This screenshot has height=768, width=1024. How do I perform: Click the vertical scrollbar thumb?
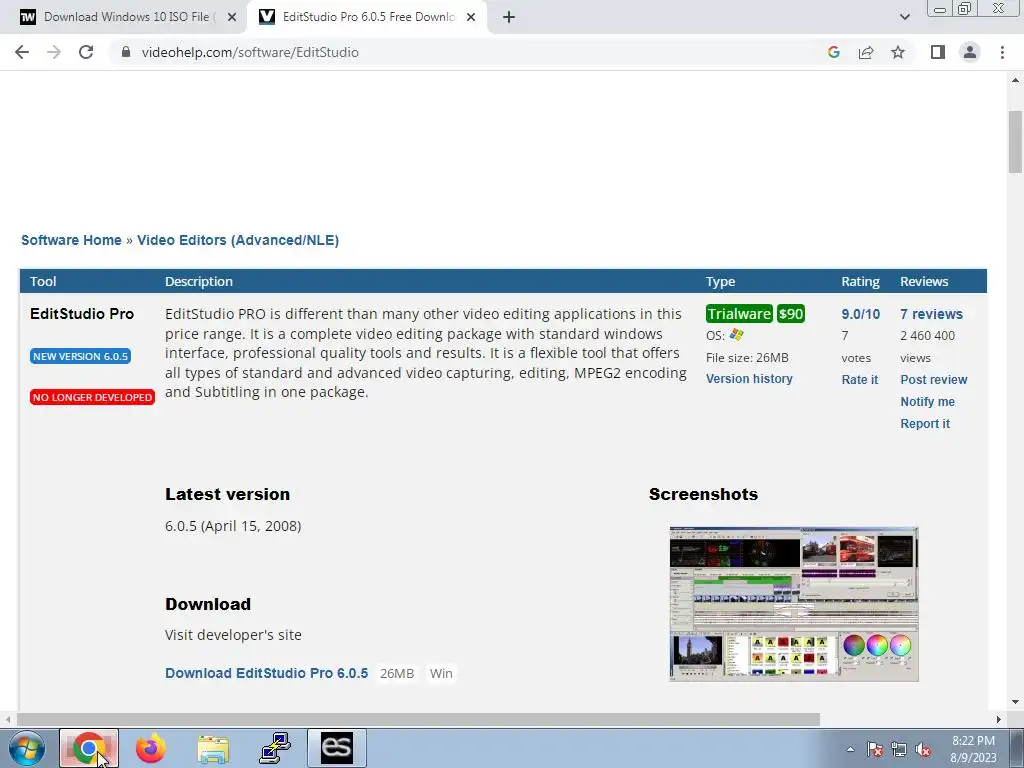pos(1015,142)
